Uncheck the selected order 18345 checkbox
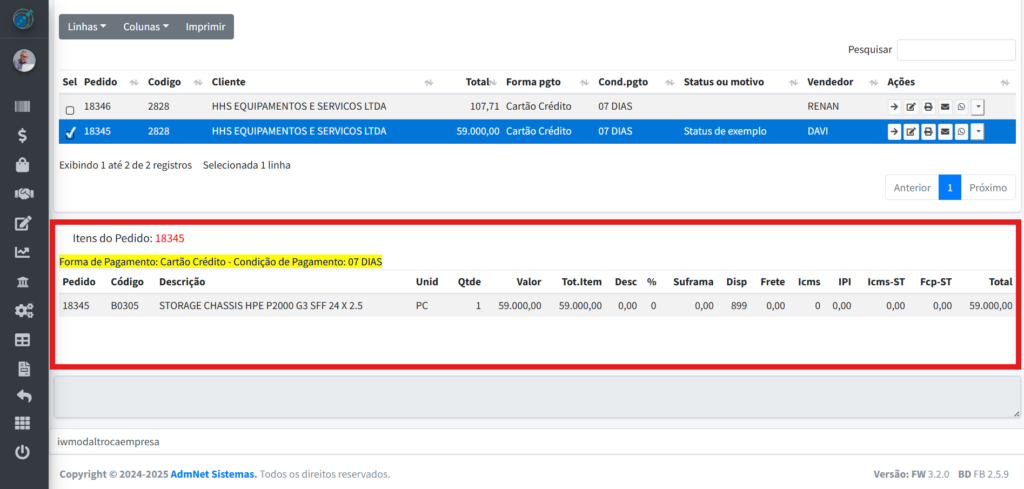Image resolution: width=1024 pixels, height=489 pixels. point(70,132)
